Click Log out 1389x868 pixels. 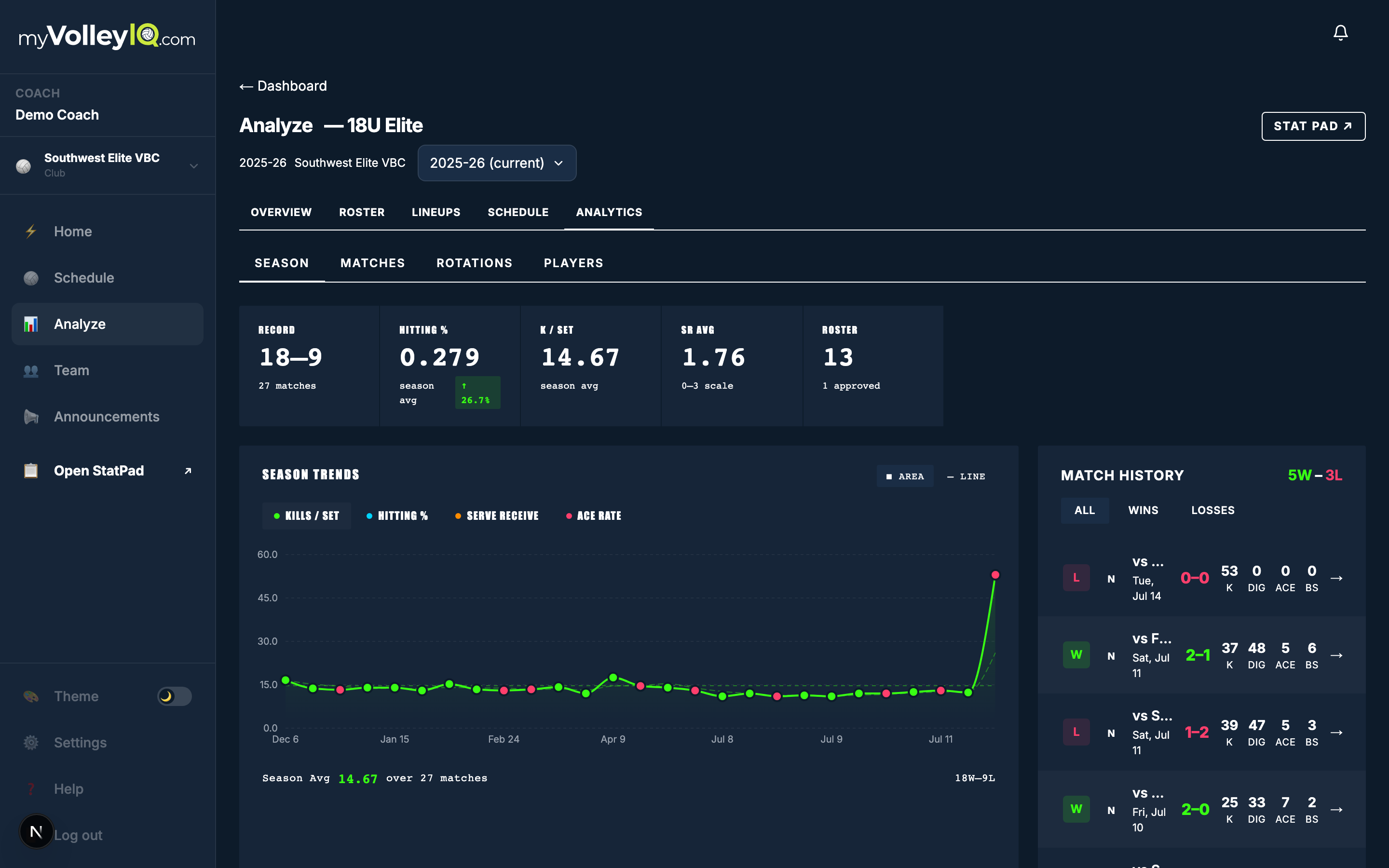[x=78, y=835]
